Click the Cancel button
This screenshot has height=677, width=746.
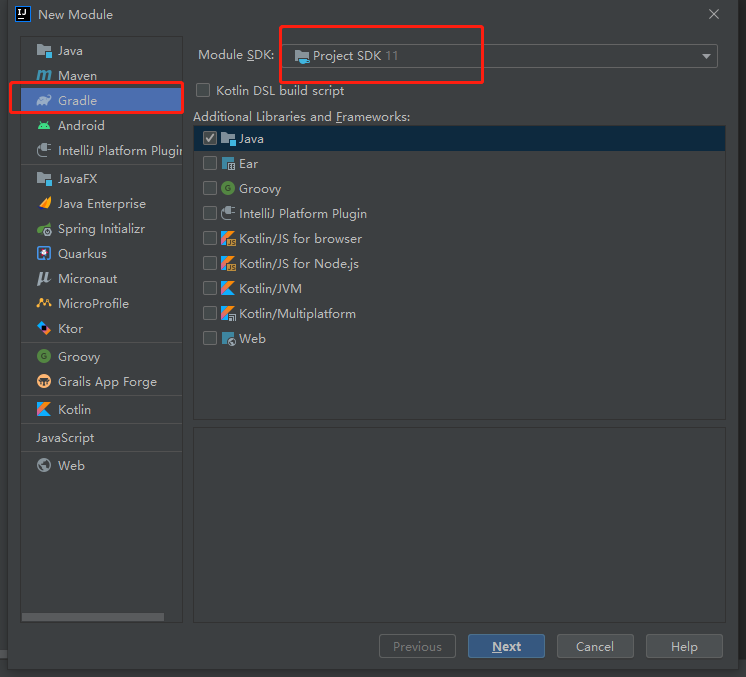[595, 646]
